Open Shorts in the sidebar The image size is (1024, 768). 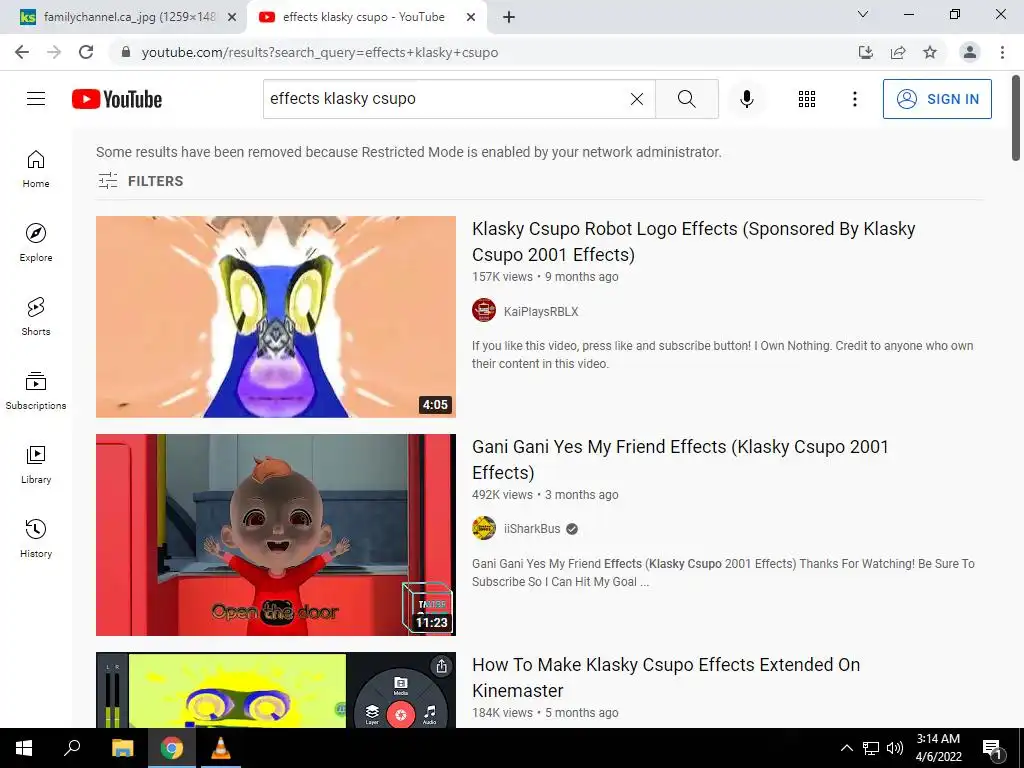click(36, 317)
